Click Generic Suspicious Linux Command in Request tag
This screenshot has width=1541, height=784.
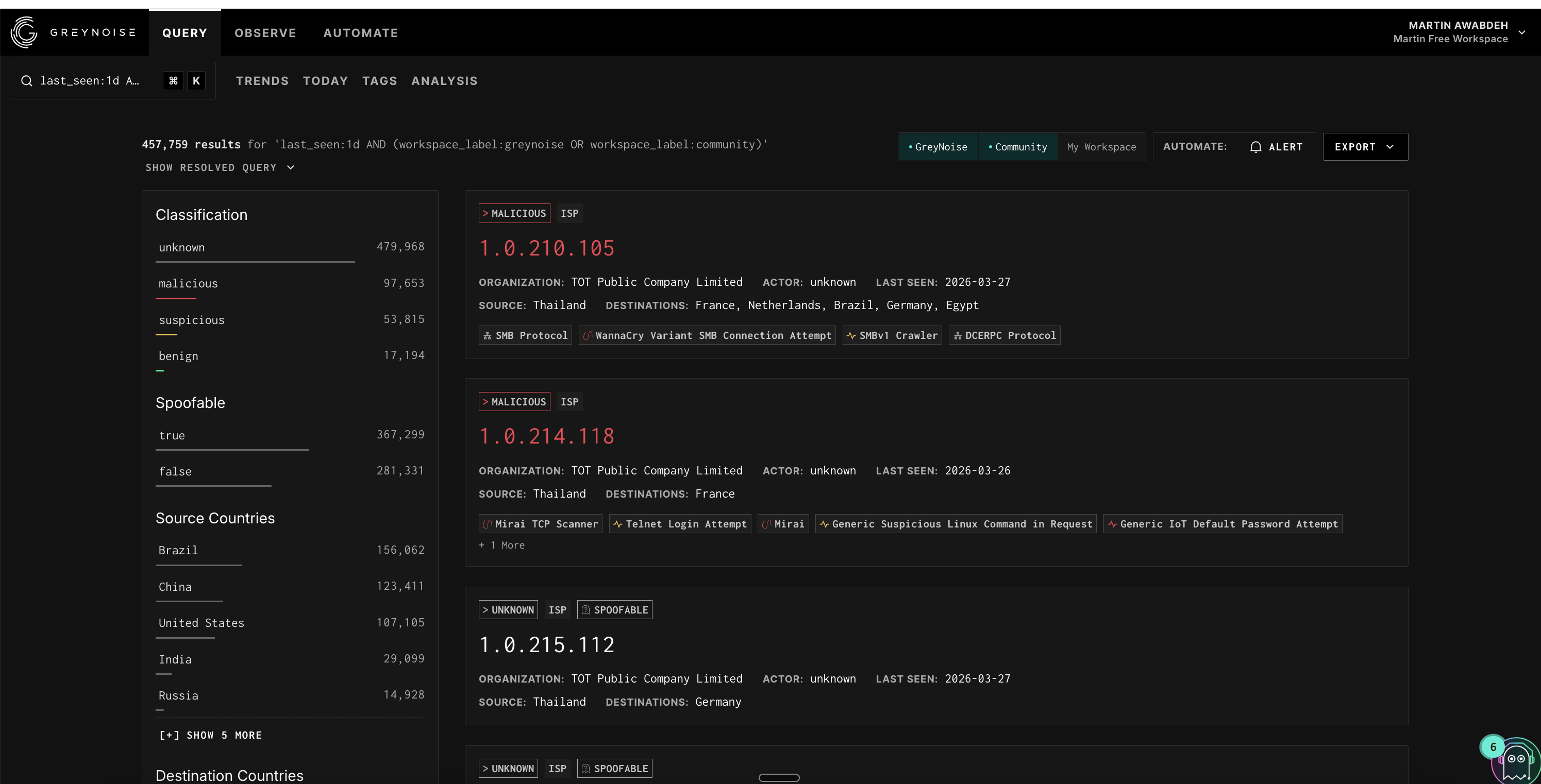coord(956,524)
